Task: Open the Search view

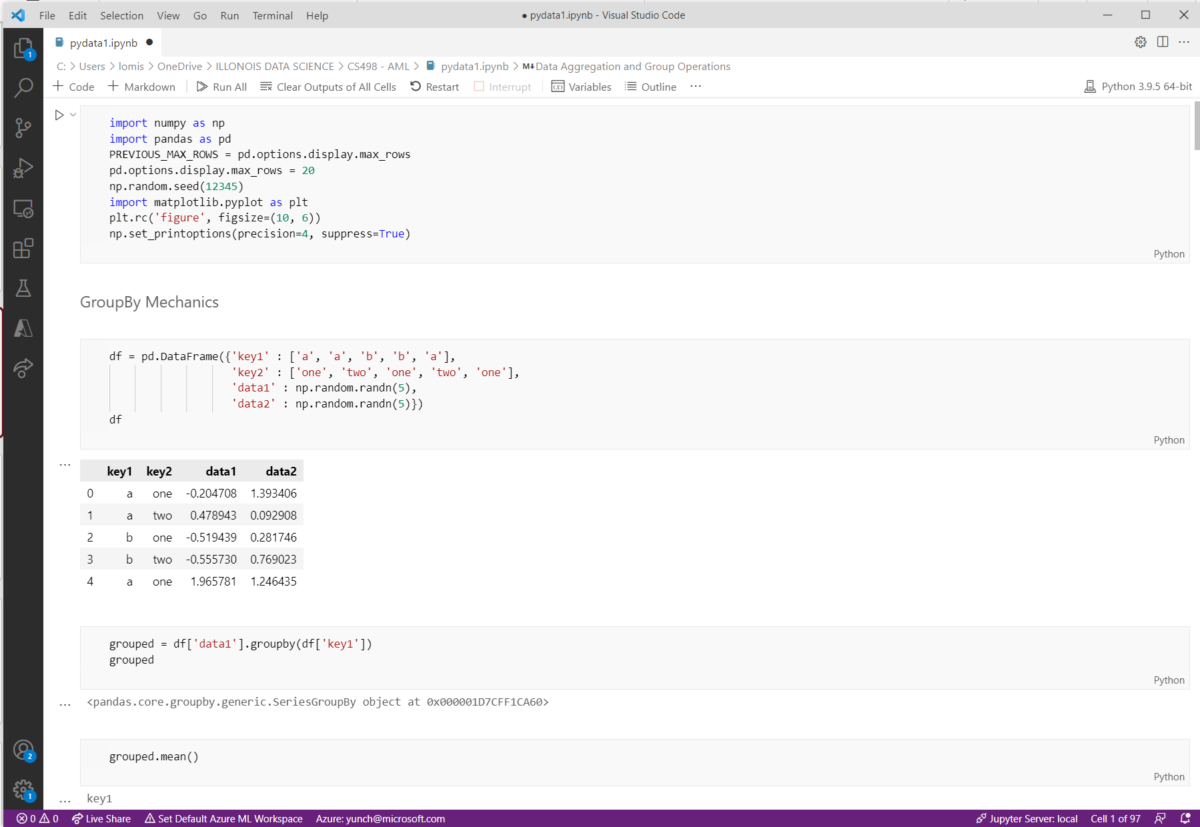Action: pos(22,87)
